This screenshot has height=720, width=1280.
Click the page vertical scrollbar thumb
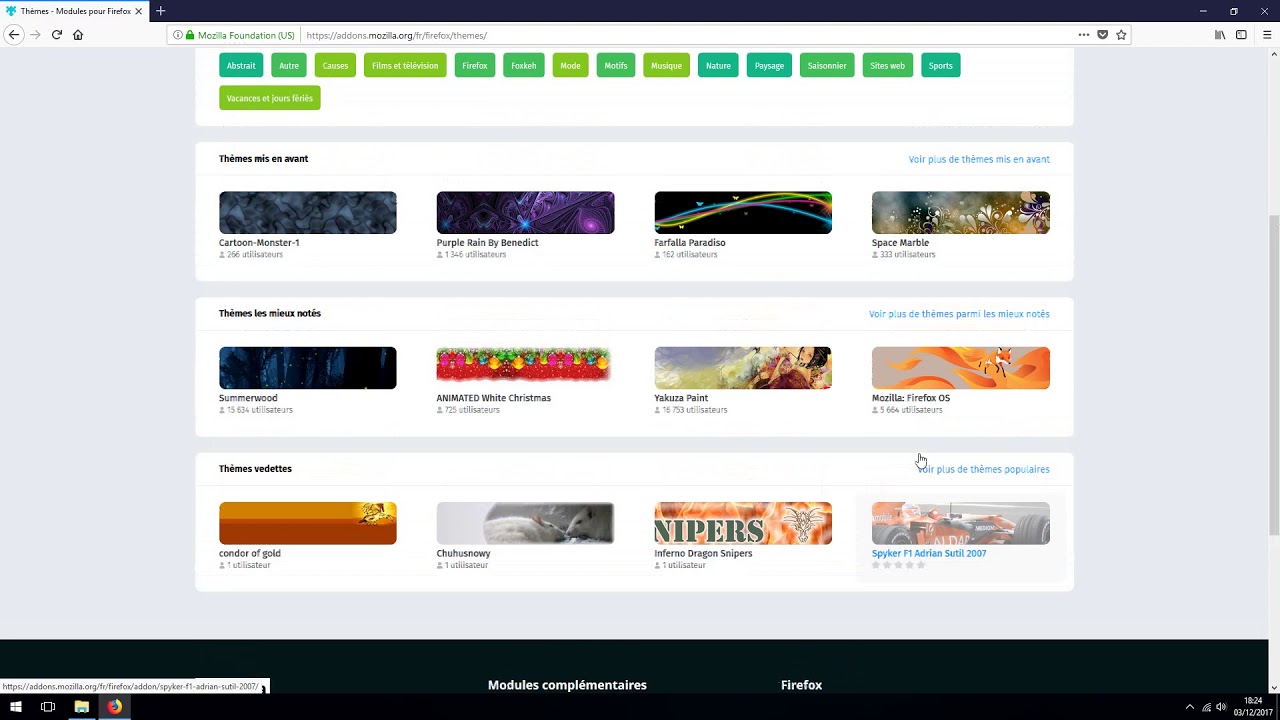1273,375
